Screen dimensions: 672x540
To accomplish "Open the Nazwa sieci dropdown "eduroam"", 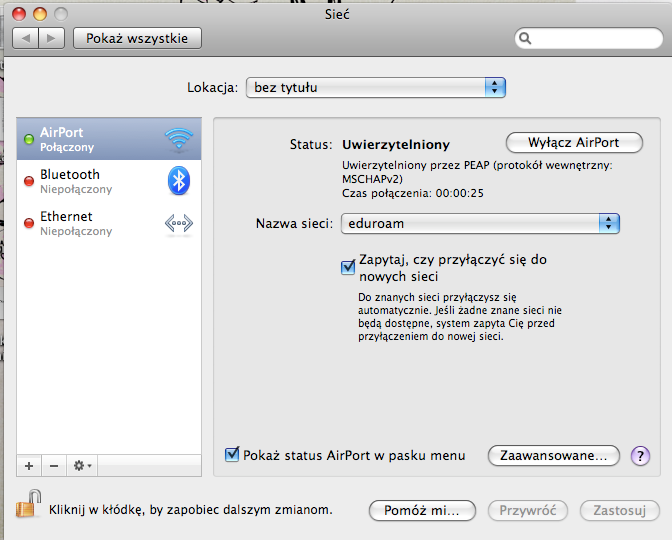I will pos(480,224).
